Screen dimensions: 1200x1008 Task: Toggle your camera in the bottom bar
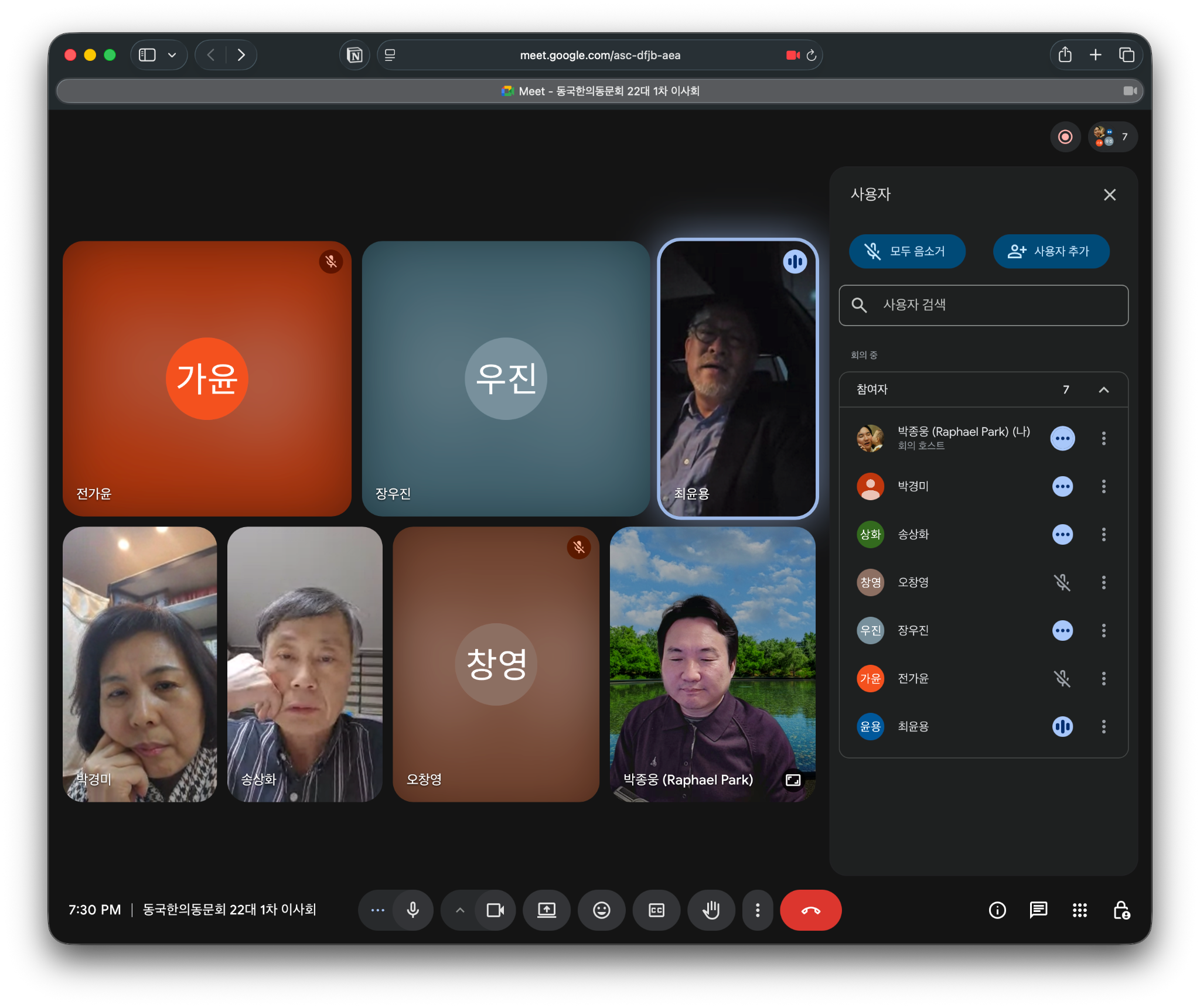(x=495, y=910)
